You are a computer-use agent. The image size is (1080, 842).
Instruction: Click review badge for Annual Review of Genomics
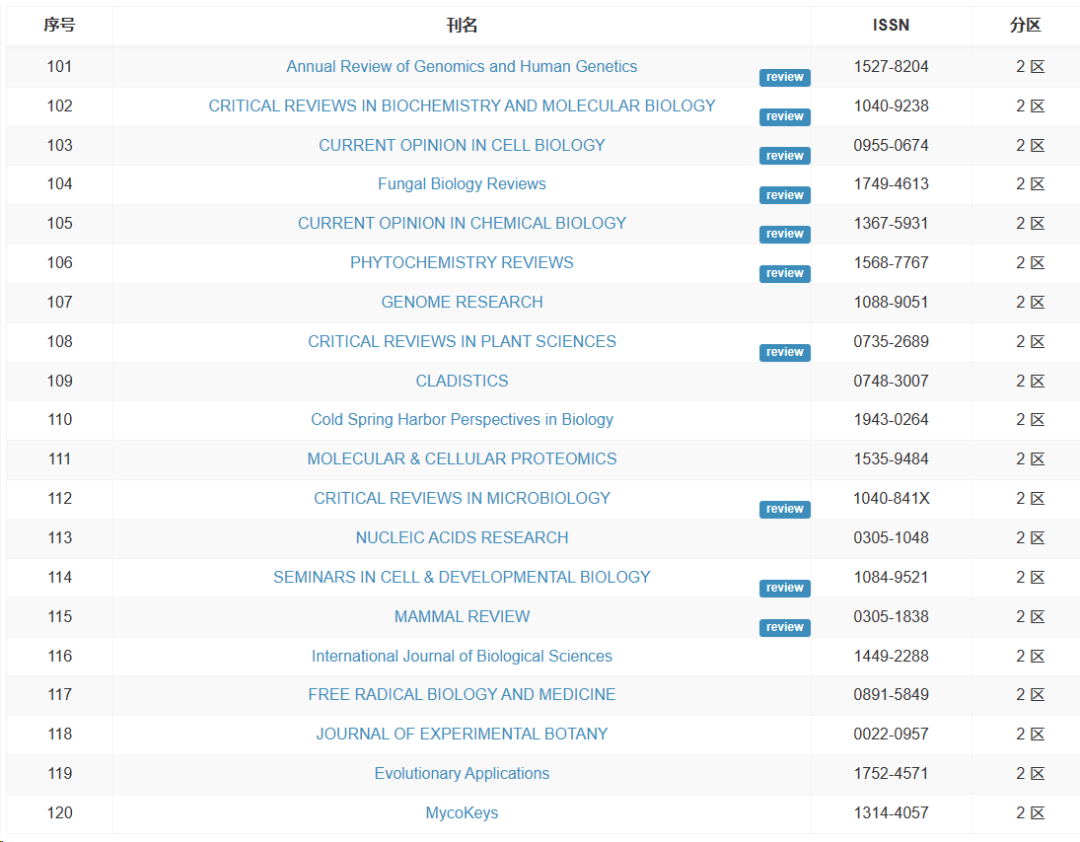(785, 77)
